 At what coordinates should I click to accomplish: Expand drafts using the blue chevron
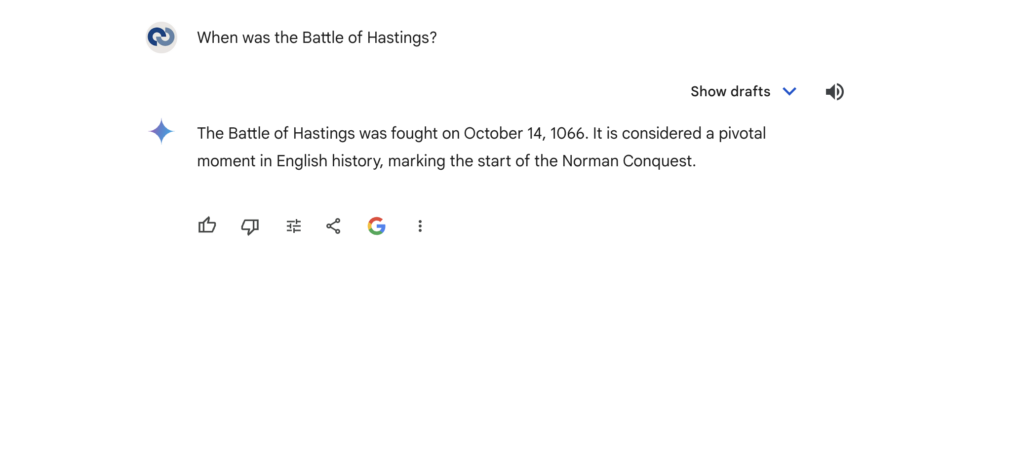coord(790,91)
